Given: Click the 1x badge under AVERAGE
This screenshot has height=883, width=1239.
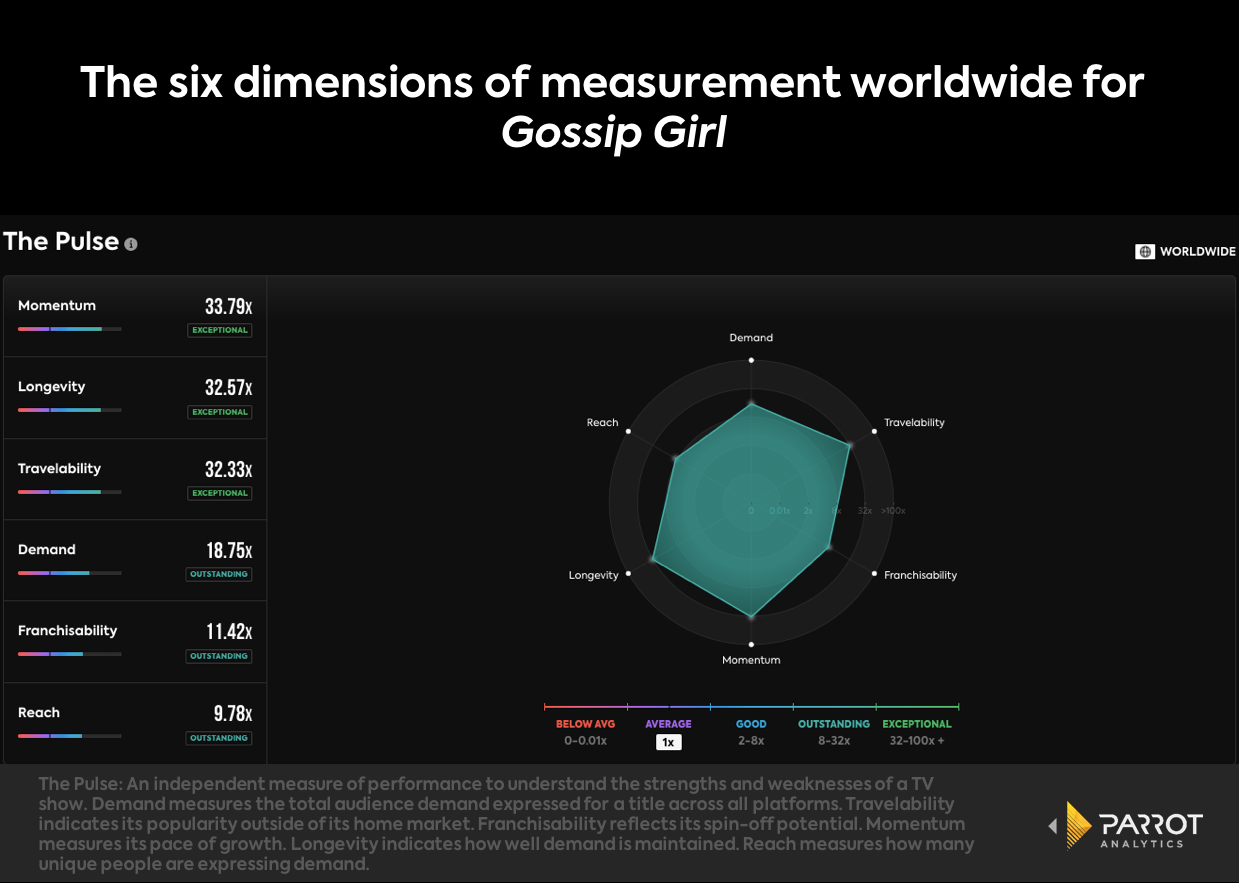Looking at the screenshot, I should pos(668,742).
